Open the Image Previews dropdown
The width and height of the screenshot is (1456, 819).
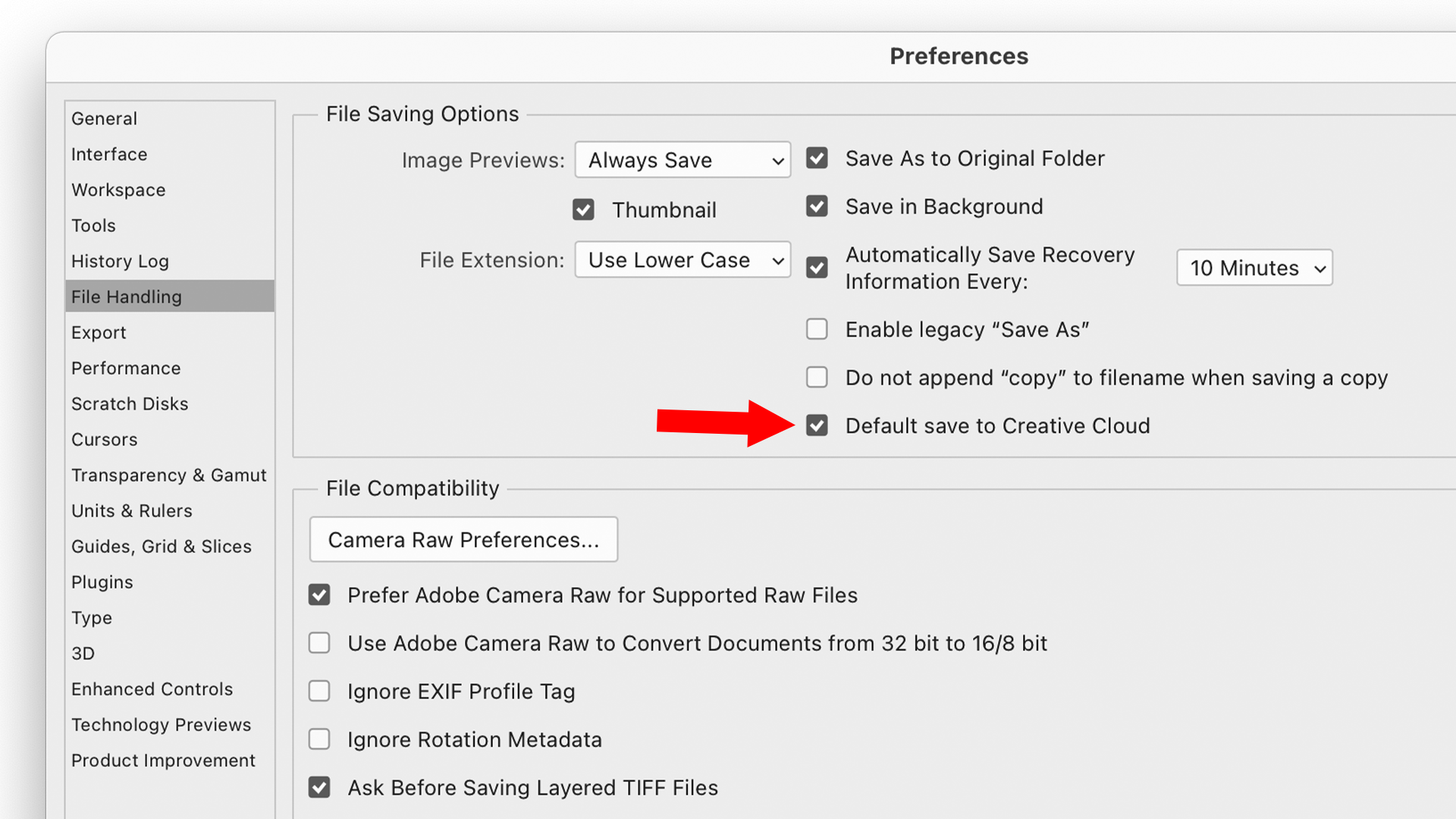tap(682, 160)
